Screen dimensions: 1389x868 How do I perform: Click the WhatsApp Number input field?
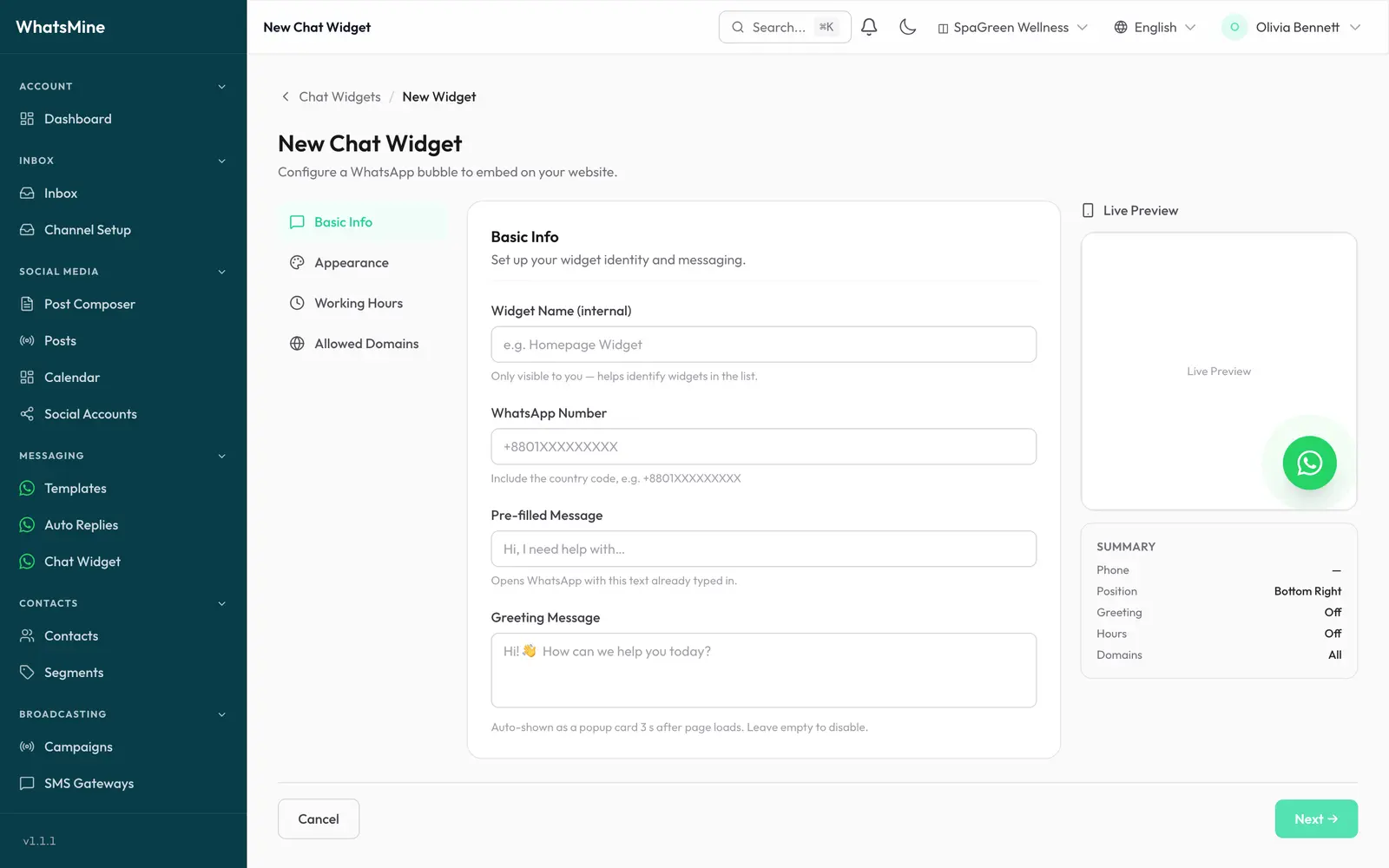pos(764,447)
